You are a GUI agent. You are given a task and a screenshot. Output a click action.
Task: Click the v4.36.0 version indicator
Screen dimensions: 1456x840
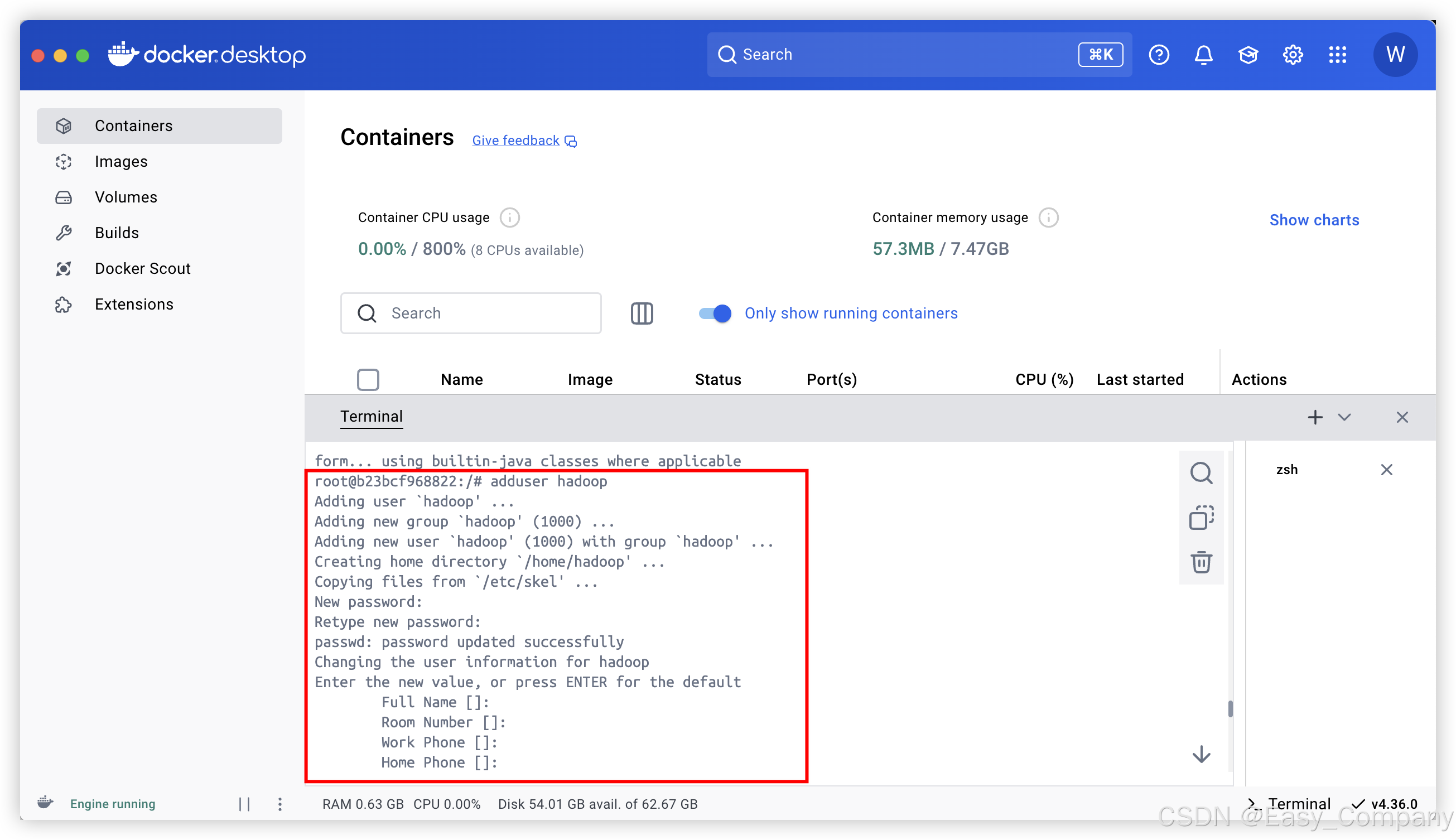point(1383,804)
